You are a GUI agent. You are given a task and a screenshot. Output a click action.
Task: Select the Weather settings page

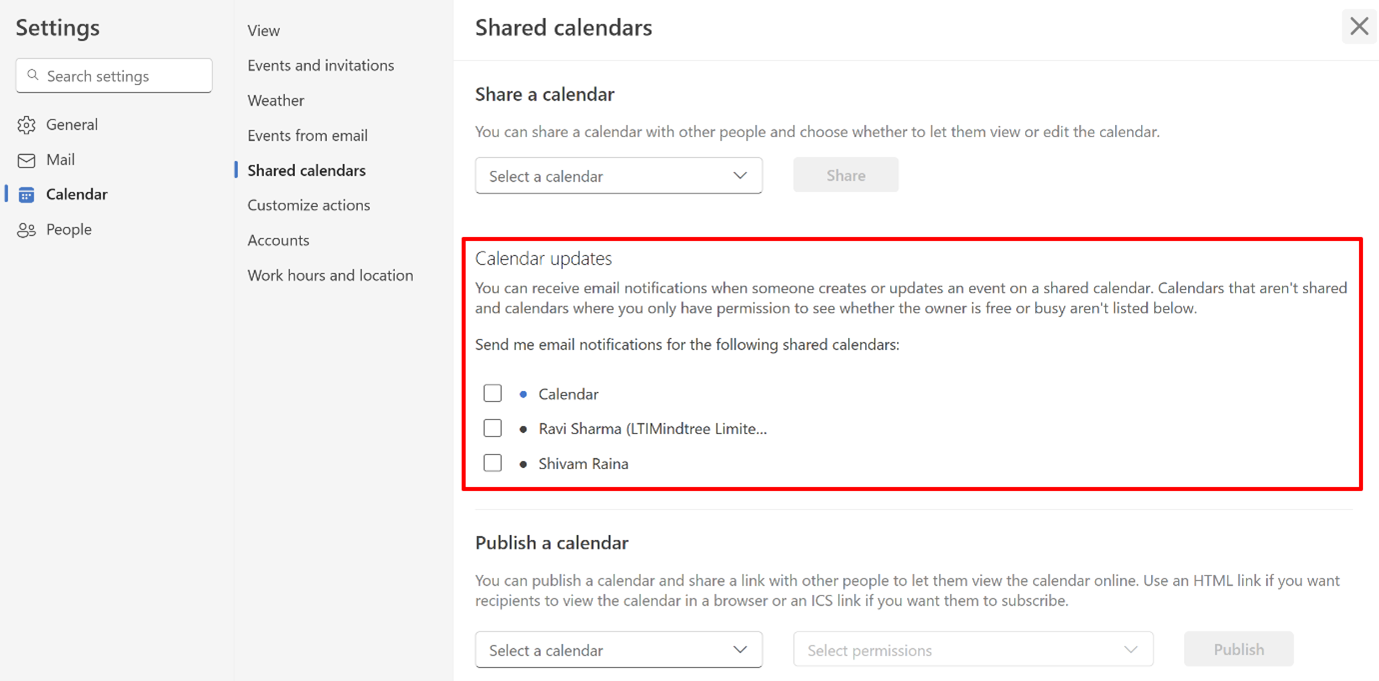click(275, 100)
